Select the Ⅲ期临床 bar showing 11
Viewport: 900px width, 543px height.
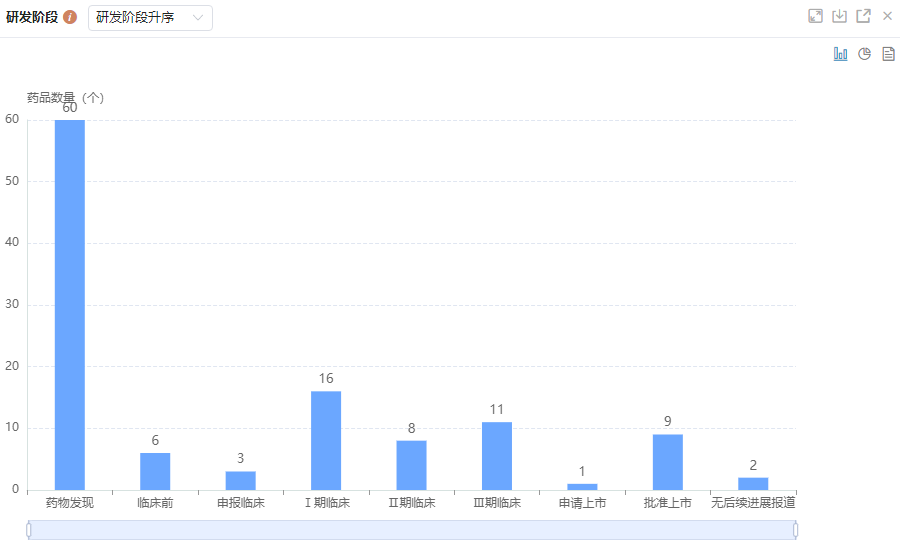click(x=497, y=456)
